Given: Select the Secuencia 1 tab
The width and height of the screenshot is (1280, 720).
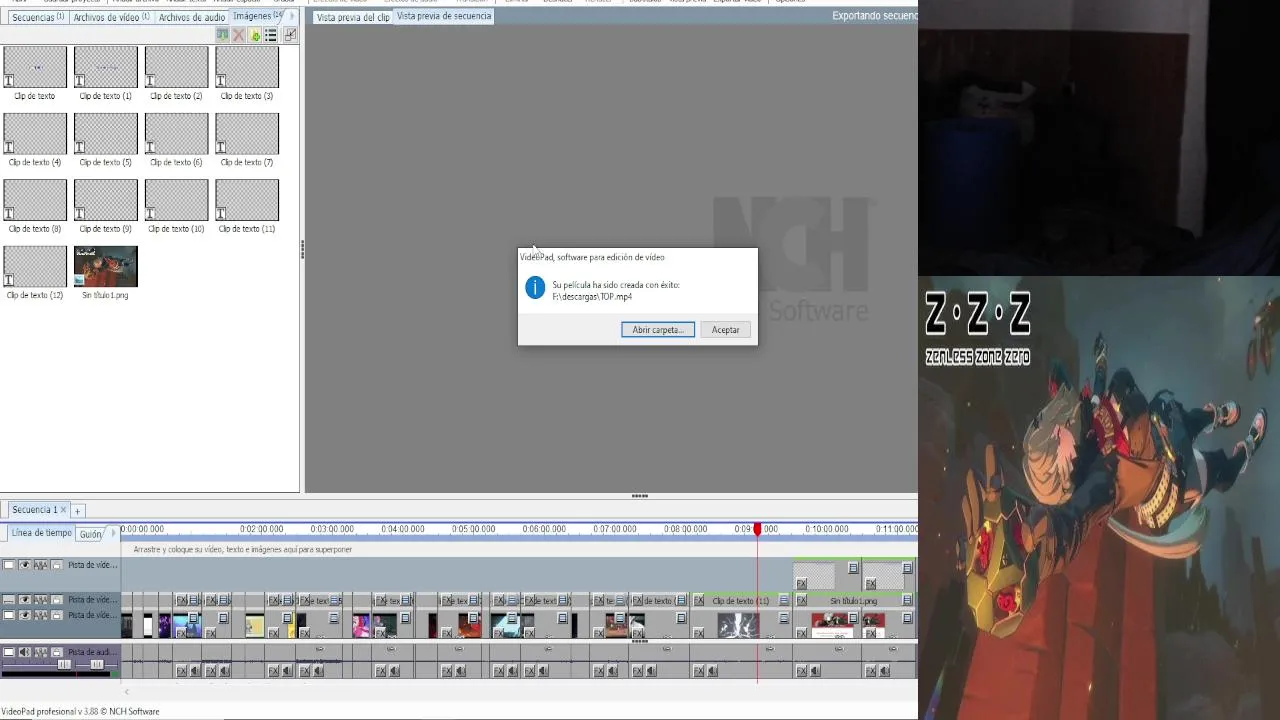Looking at the screenshot, I should 34,510.
